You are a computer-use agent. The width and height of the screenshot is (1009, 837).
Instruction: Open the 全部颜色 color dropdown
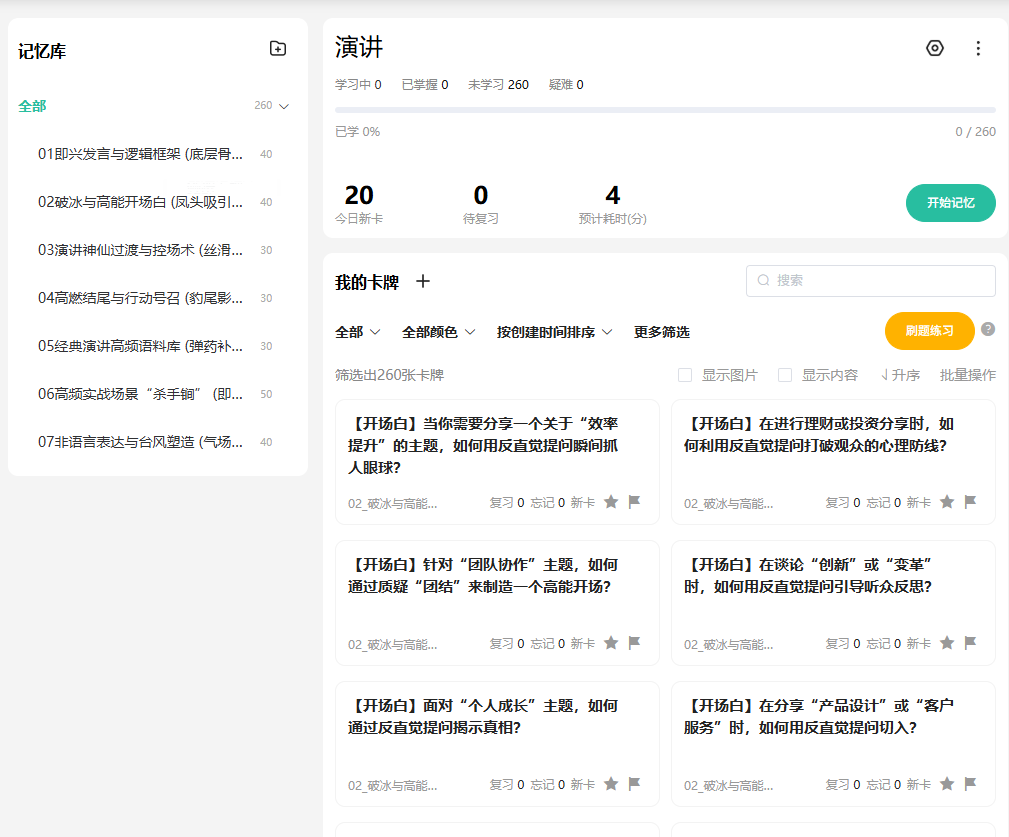click(x=438, y=332)
